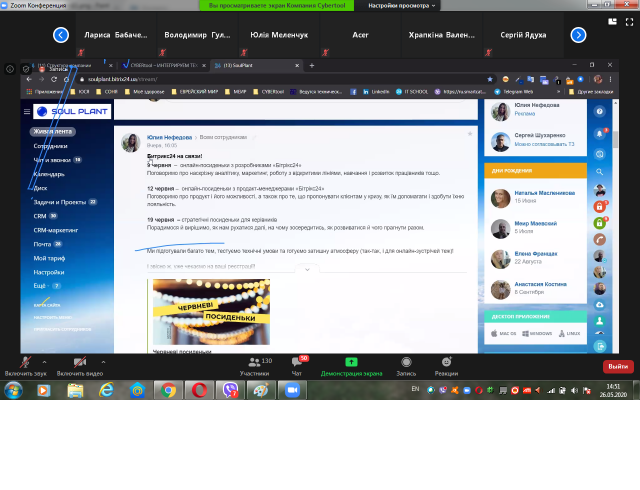Open Сергей Шухаренко in sidebar list
Screen dimensions: 640x490
click(540, 135)
